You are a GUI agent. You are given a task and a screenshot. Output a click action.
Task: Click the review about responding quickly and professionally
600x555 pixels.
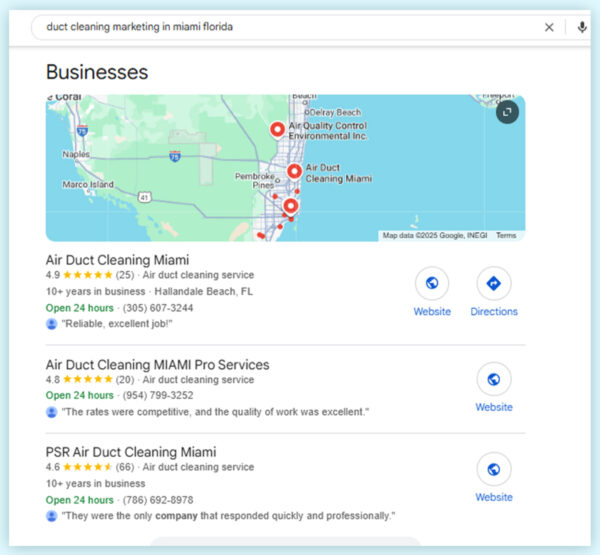pyautogui.click(x=228, y=516)
